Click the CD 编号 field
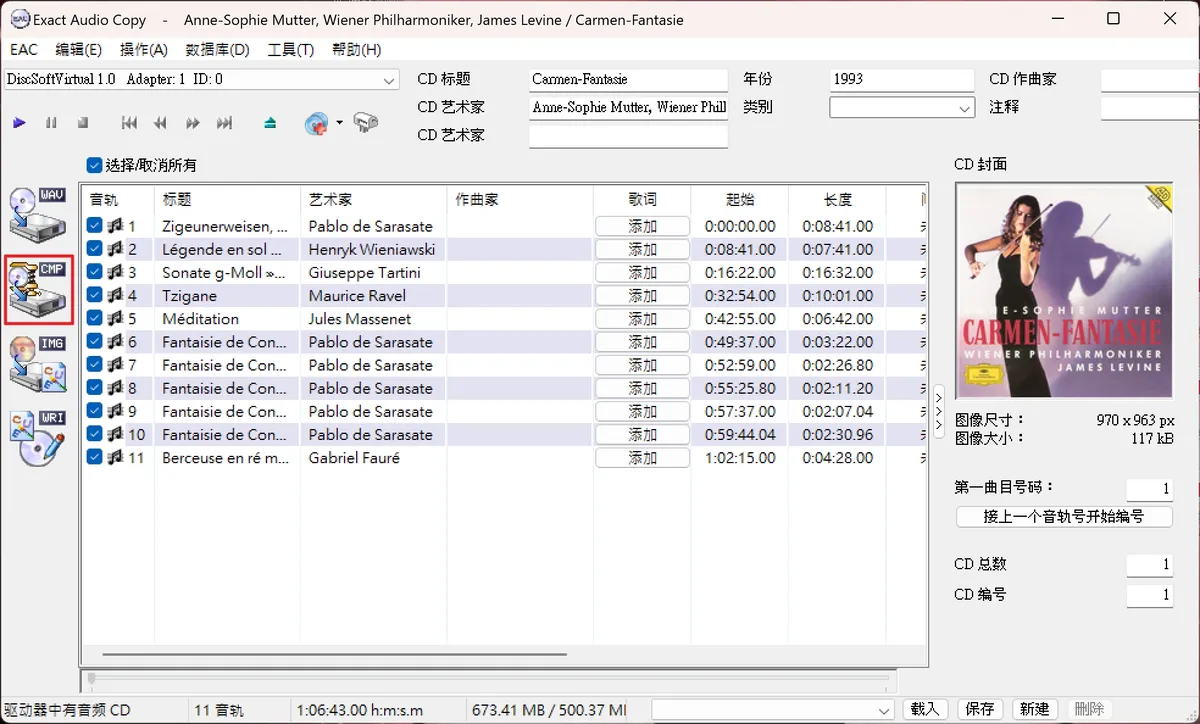The height and width of the screenshot is (724, 1200). coord(1149,595)
